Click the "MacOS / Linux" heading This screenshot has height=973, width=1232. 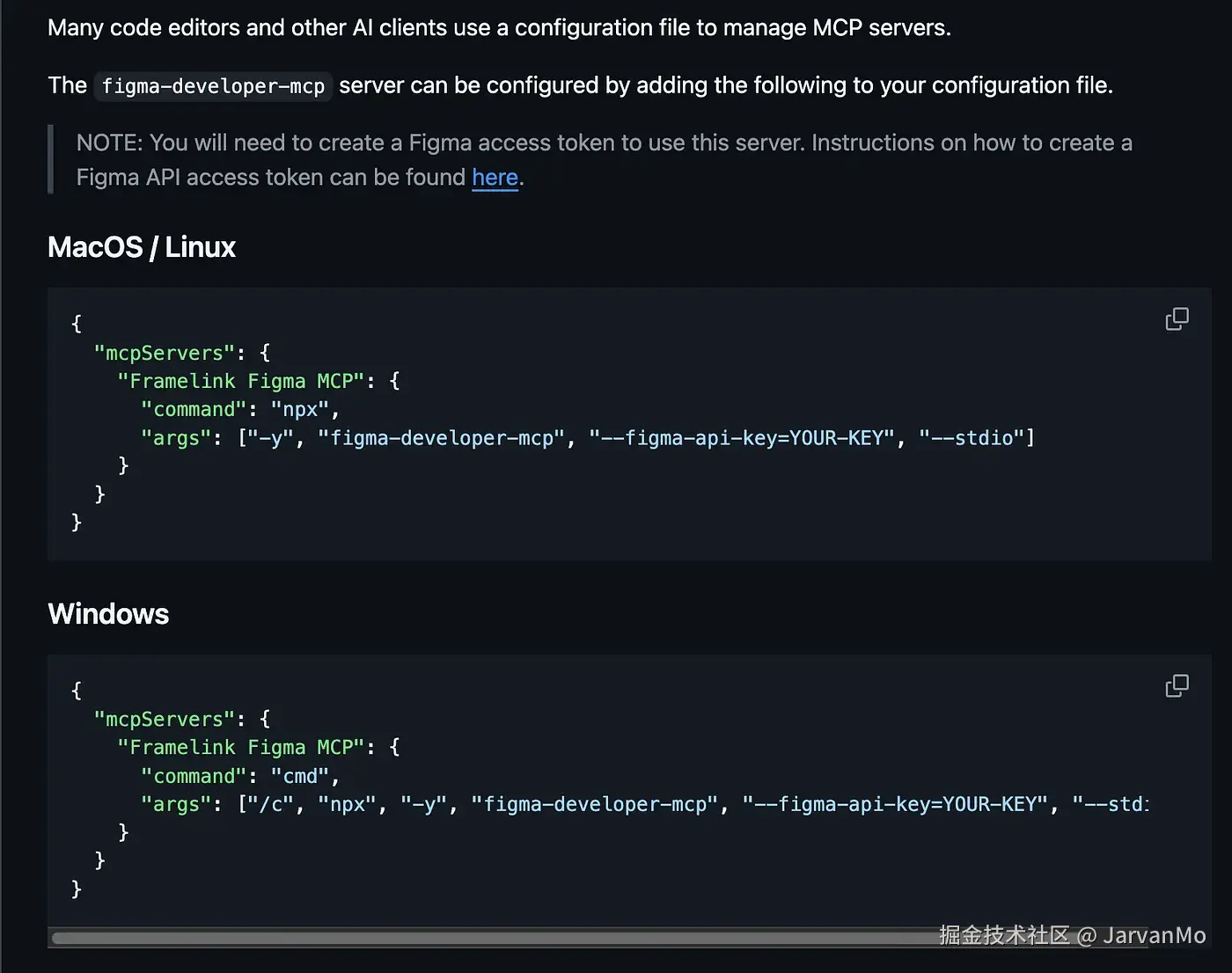point(142,247)
